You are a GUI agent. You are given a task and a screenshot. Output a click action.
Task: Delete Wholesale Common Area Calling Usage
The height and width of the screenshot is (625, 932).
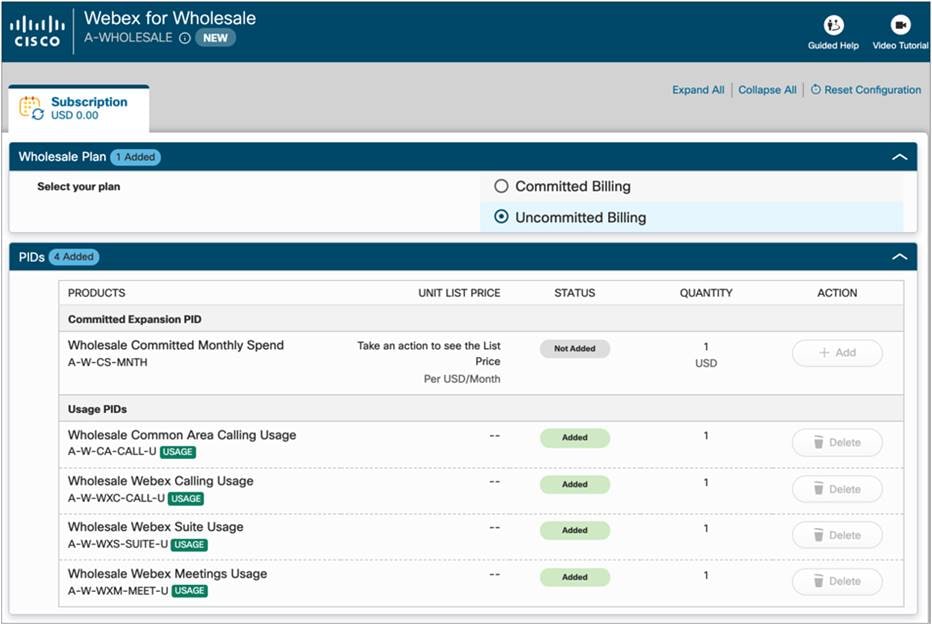point(837,443)
